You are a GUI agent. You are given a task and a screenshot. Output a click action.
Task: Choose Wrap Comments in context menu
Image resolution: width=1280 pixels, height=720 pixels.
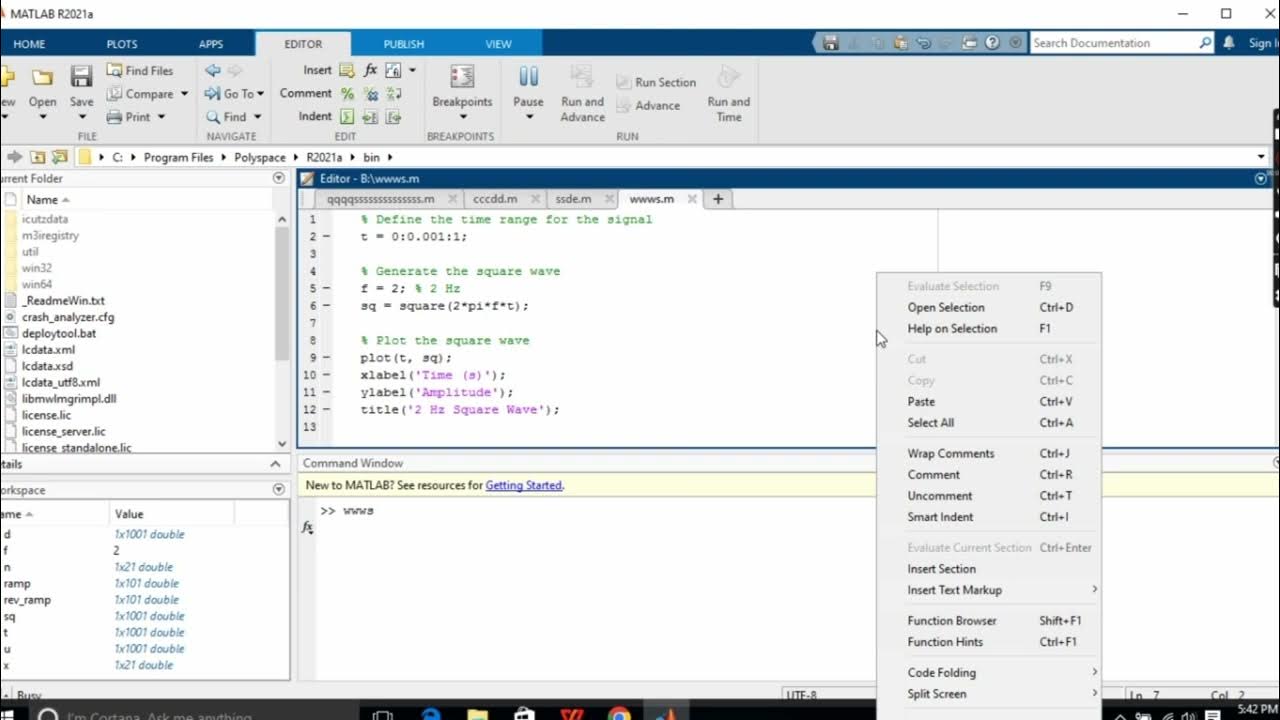pyautogui.click(x=988, y=454)
